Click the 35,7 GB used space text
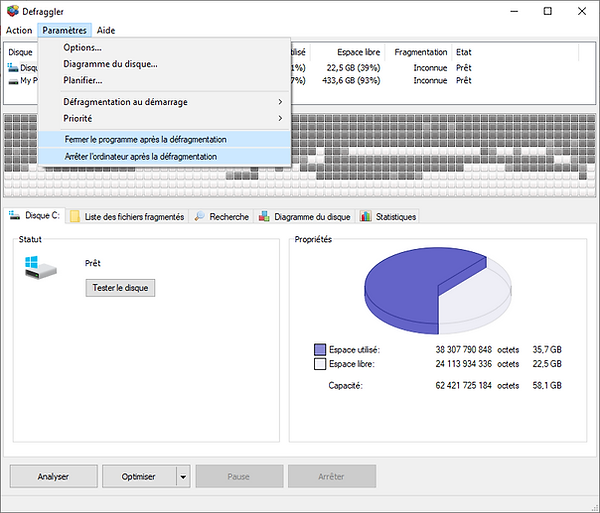Screen dimensions: 600x513 tap(547, 350)
